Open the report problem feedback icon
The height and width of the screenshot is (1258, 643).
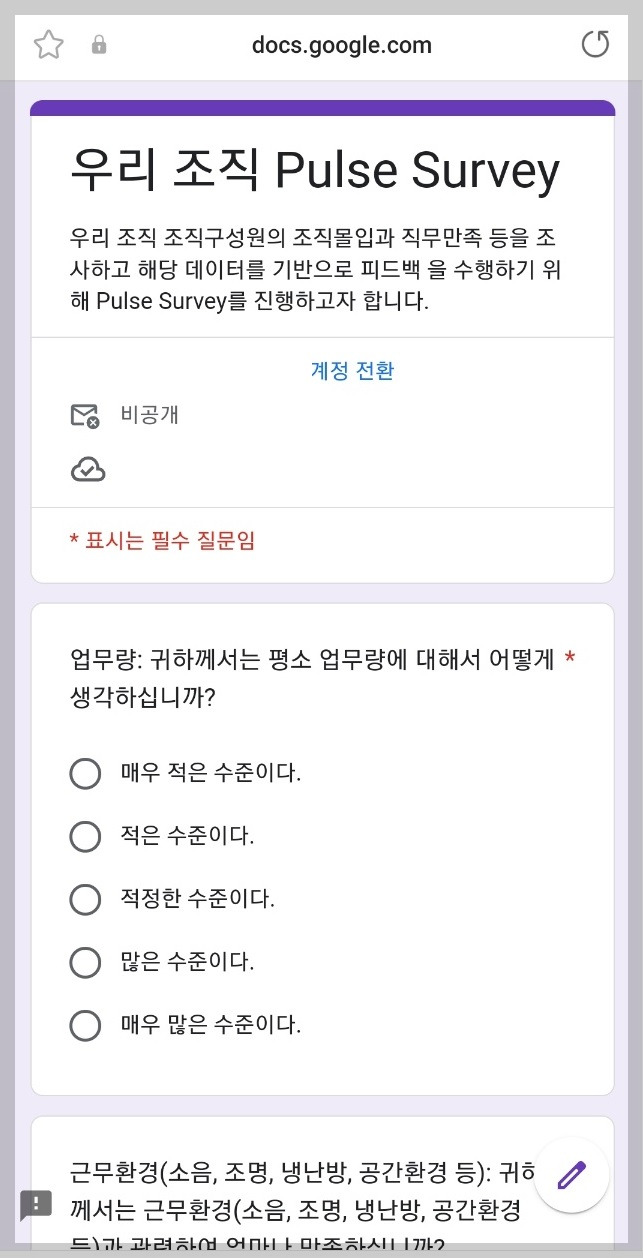click(x=36, y=1204)
